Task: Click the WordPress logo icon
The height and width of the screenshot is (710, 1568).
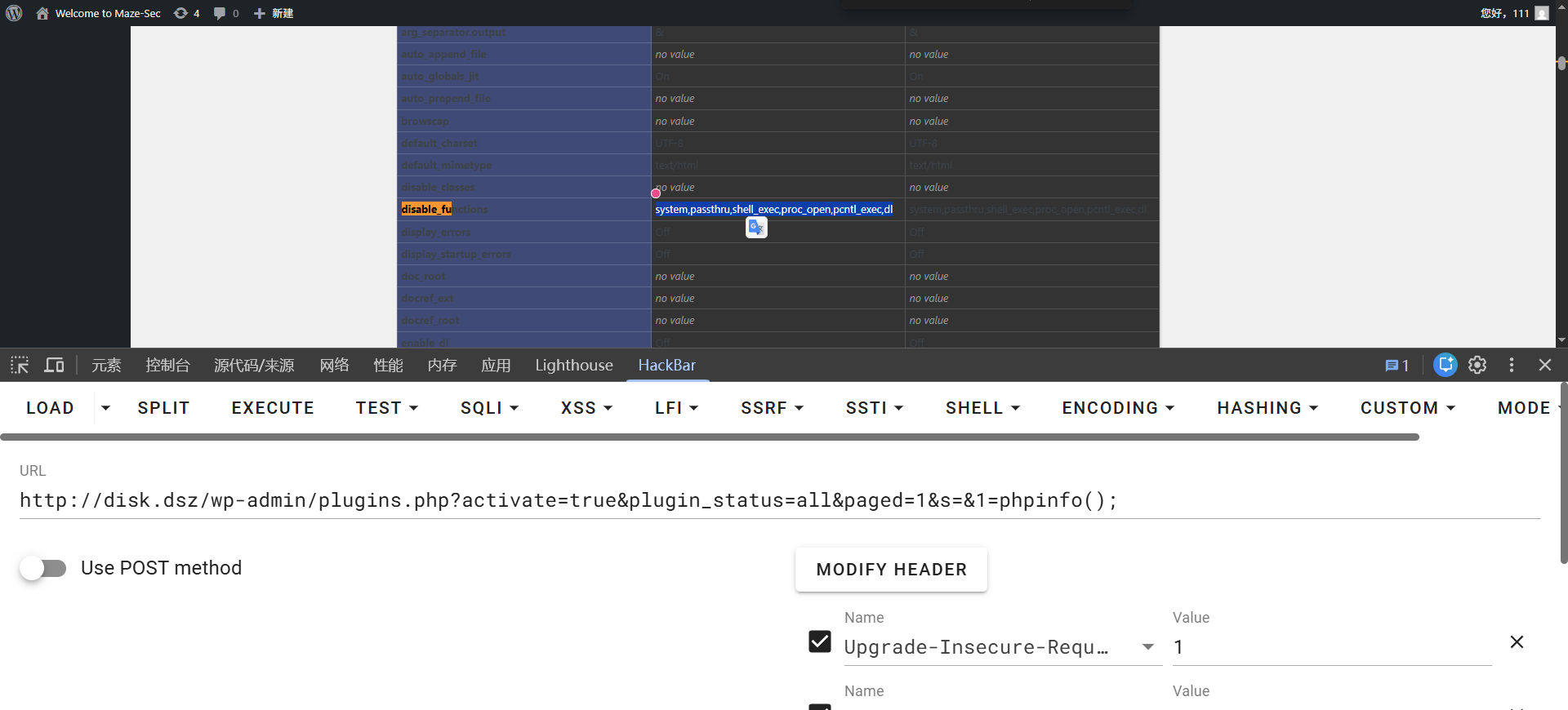Action: tap(14, 13)
